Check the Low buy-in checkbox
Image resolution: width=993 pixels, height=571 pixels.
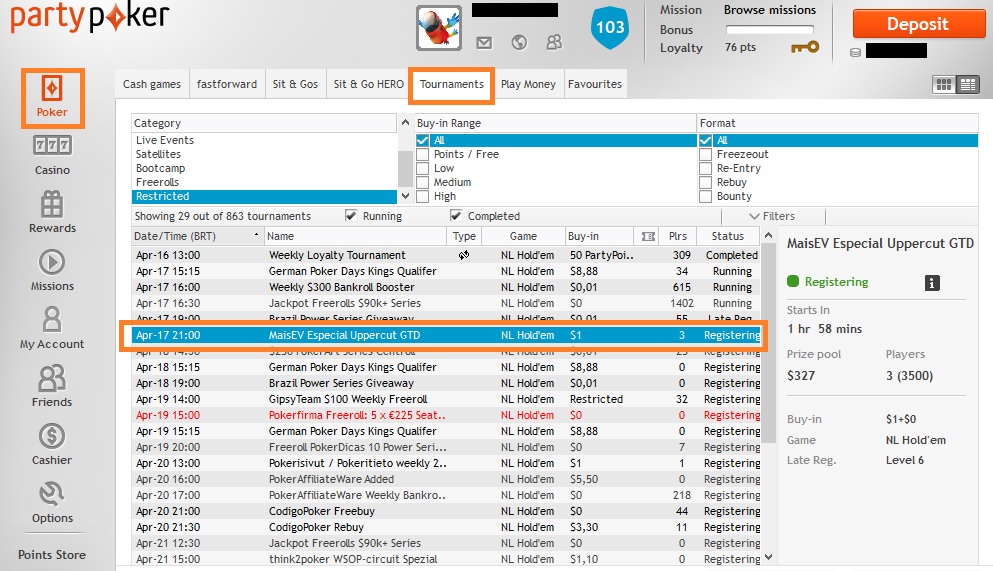(x=423, y=168)
